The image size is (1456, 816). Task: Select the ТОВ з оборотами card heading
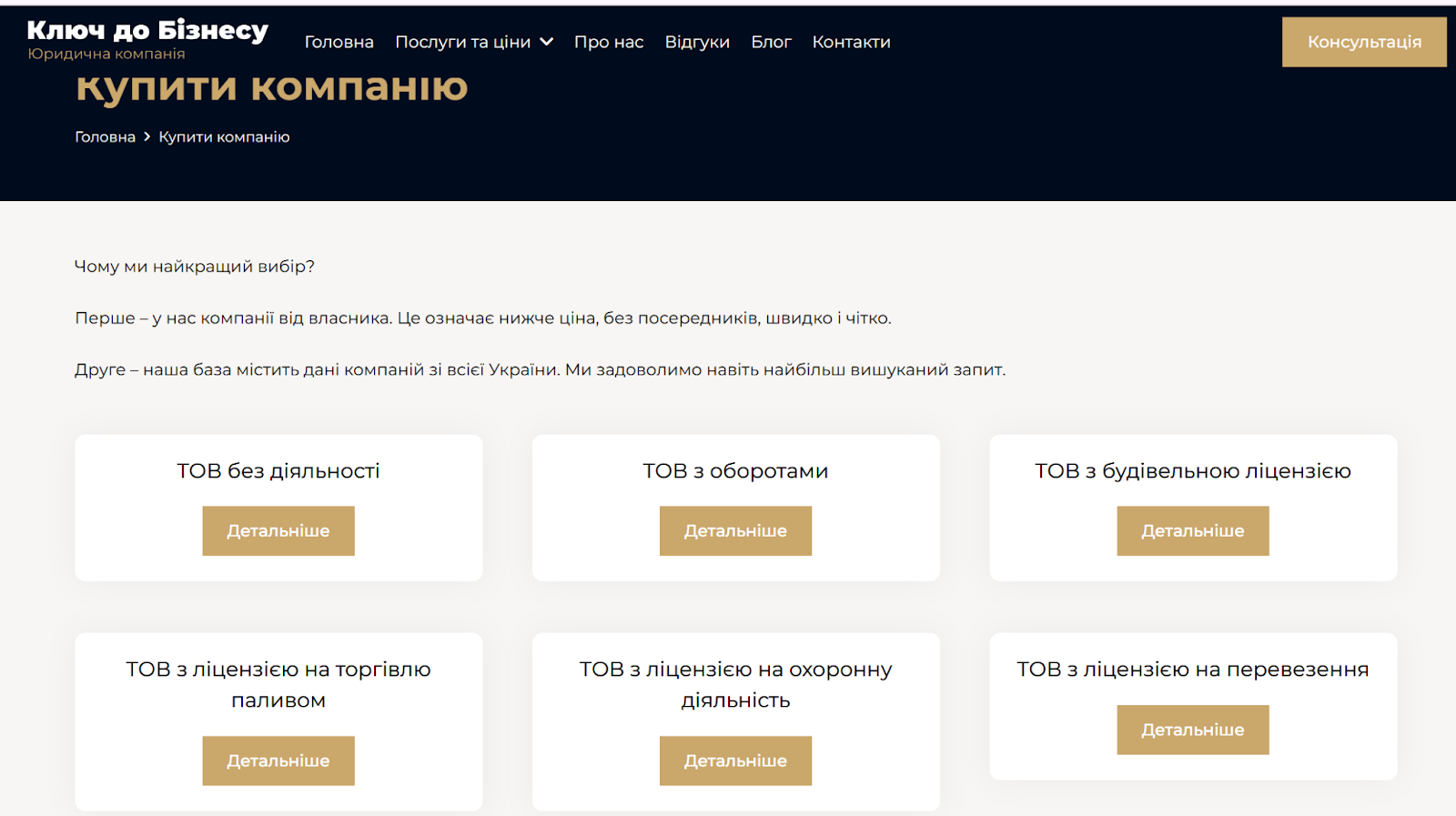click(x=735, y=471)
